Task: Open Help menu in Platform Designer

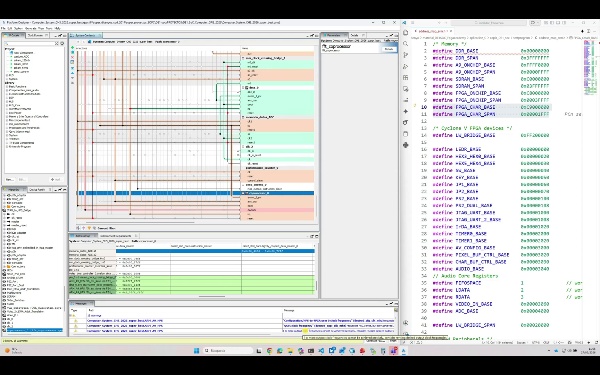Action: point(58,28)
